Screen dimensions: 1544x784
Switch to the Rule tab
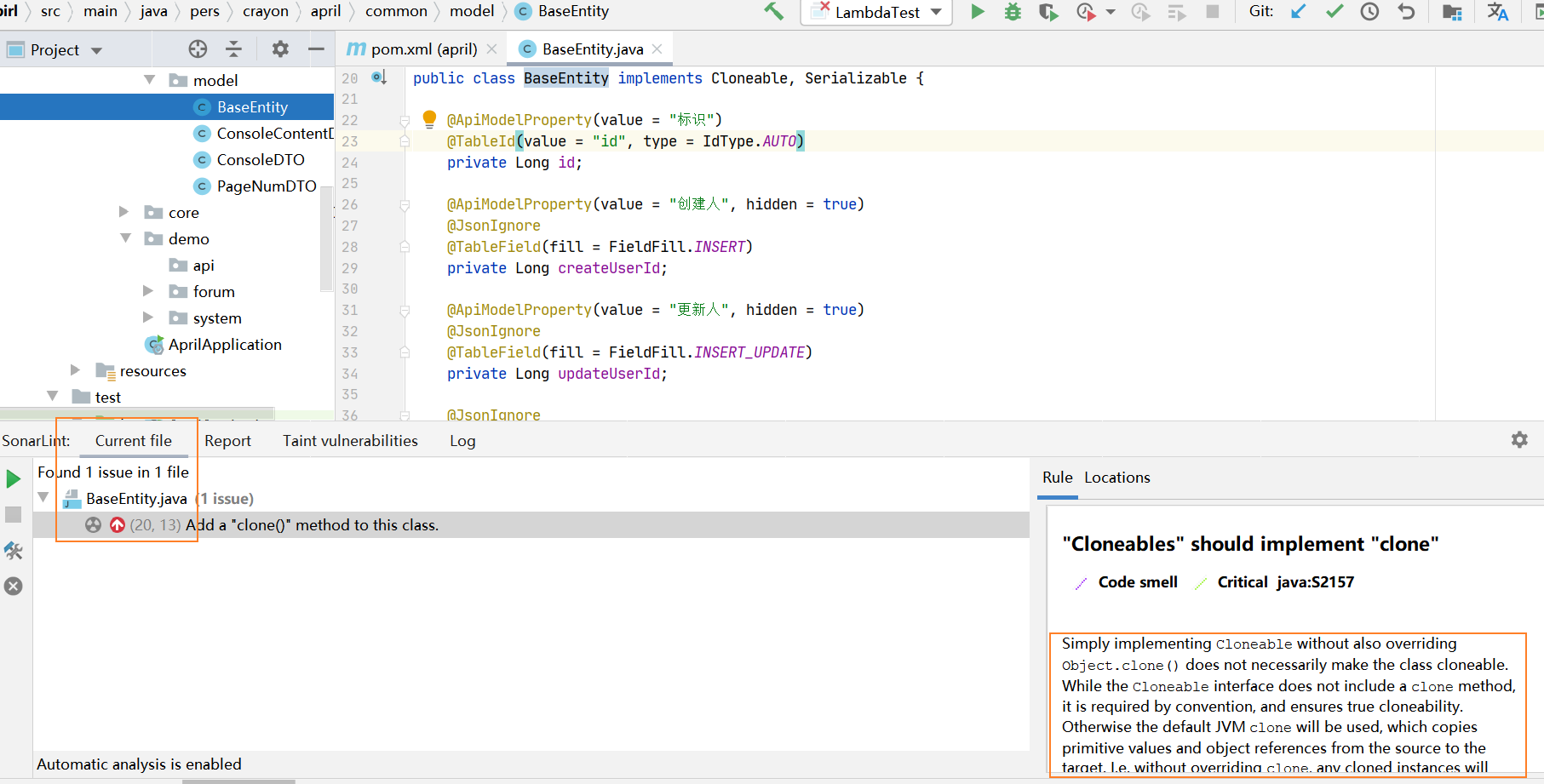tap(1058, 478)
